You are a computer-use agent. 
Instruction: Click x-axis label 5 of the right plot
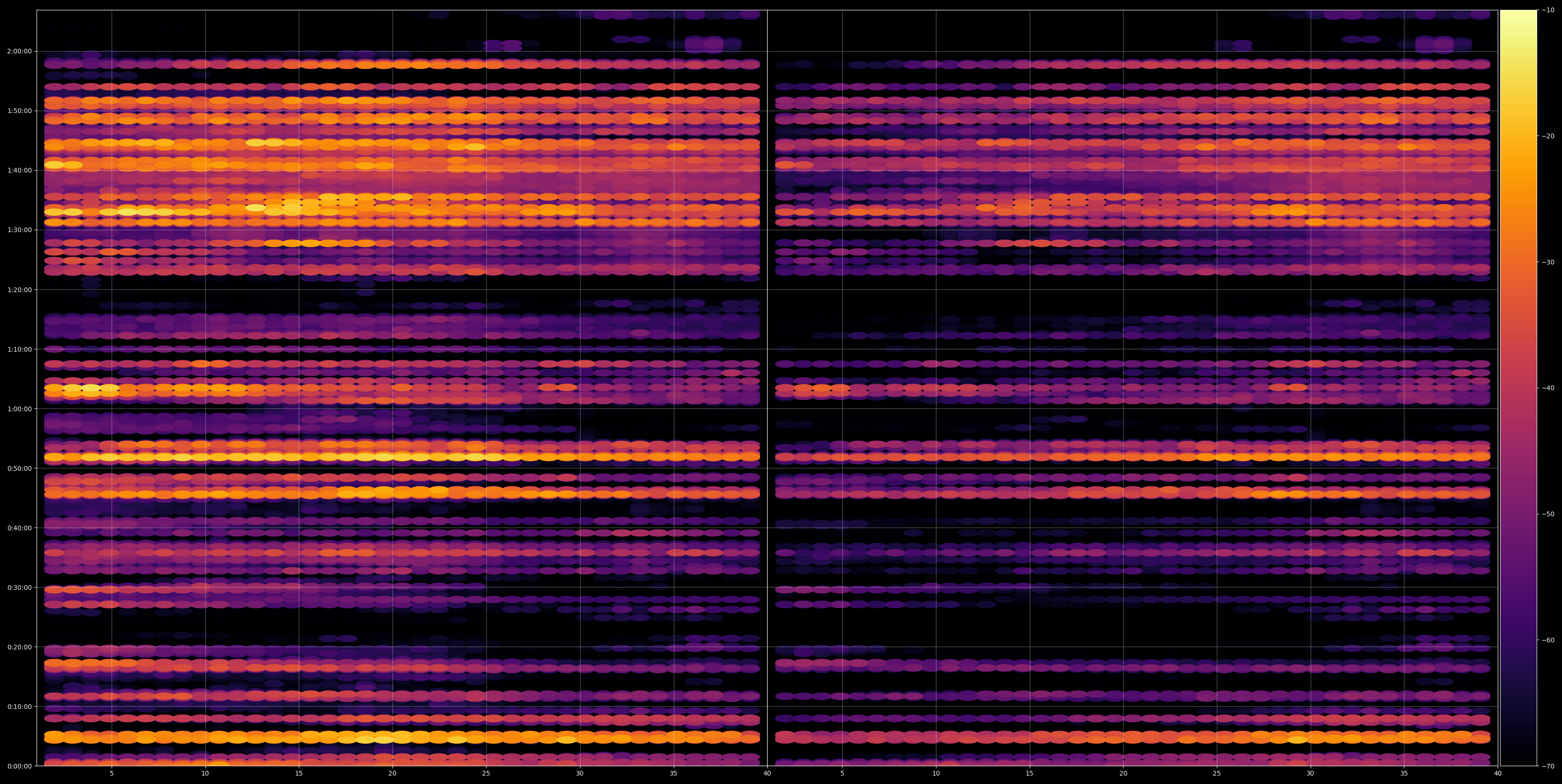(842, 774)
